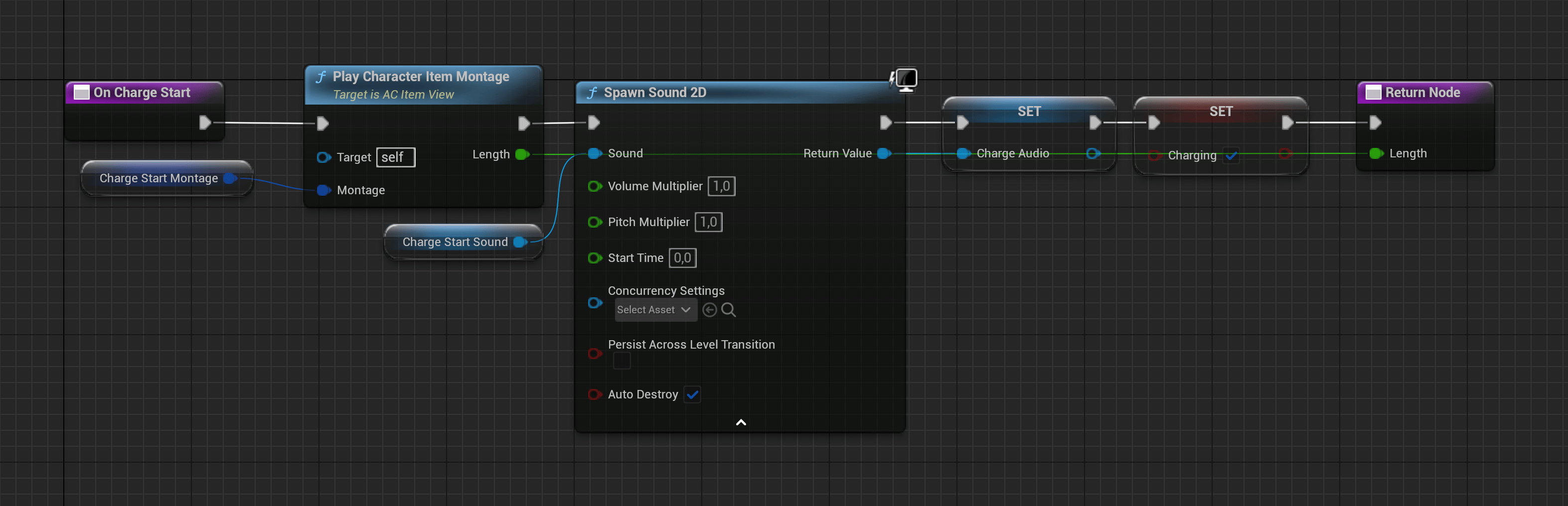Click the Start Time pin
The image size is (1568, 506).
pyautogui.click(x=595, y=258)
